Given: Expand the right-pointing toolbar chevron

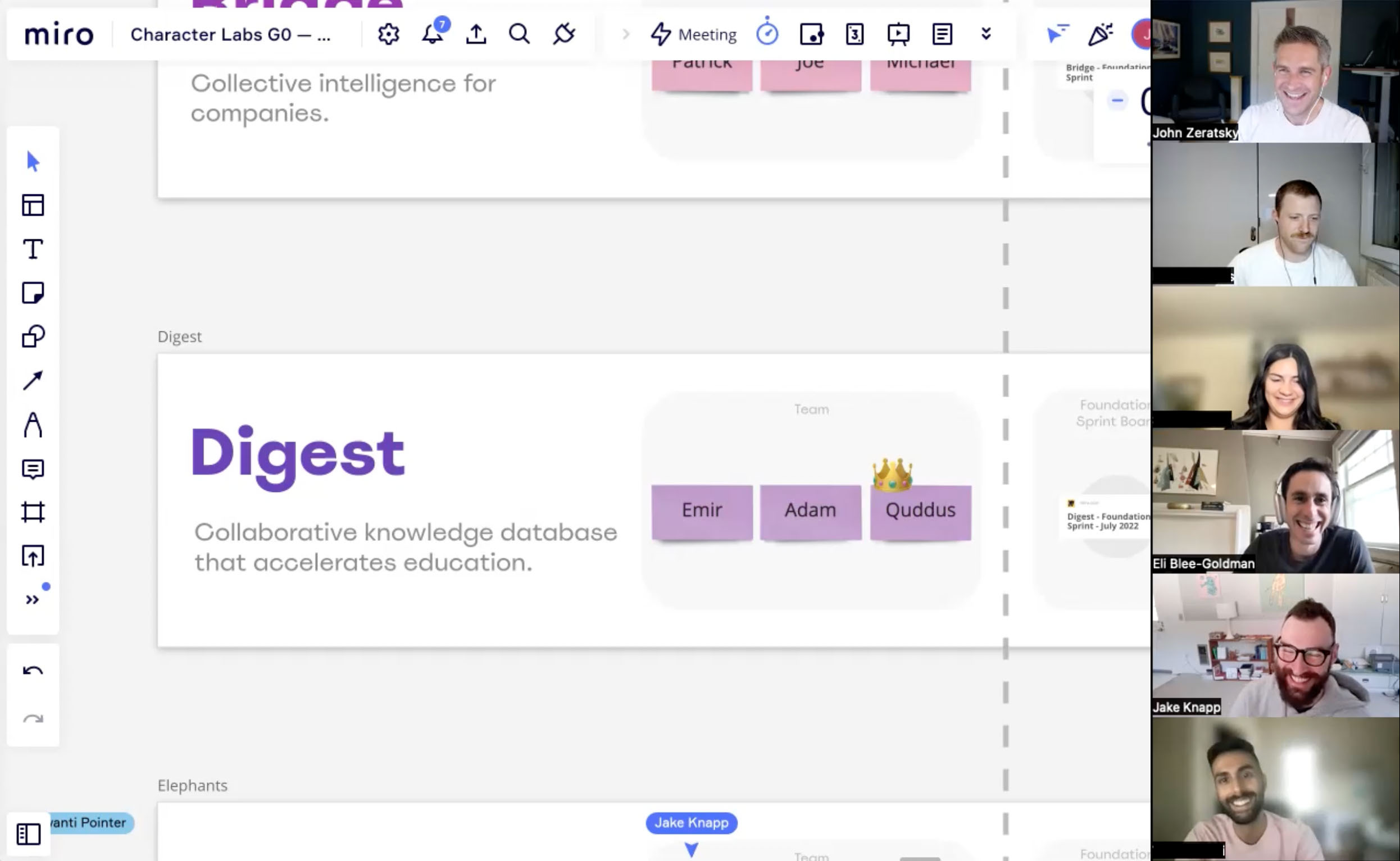Looking at the screenshot, I should coord(626,34).
